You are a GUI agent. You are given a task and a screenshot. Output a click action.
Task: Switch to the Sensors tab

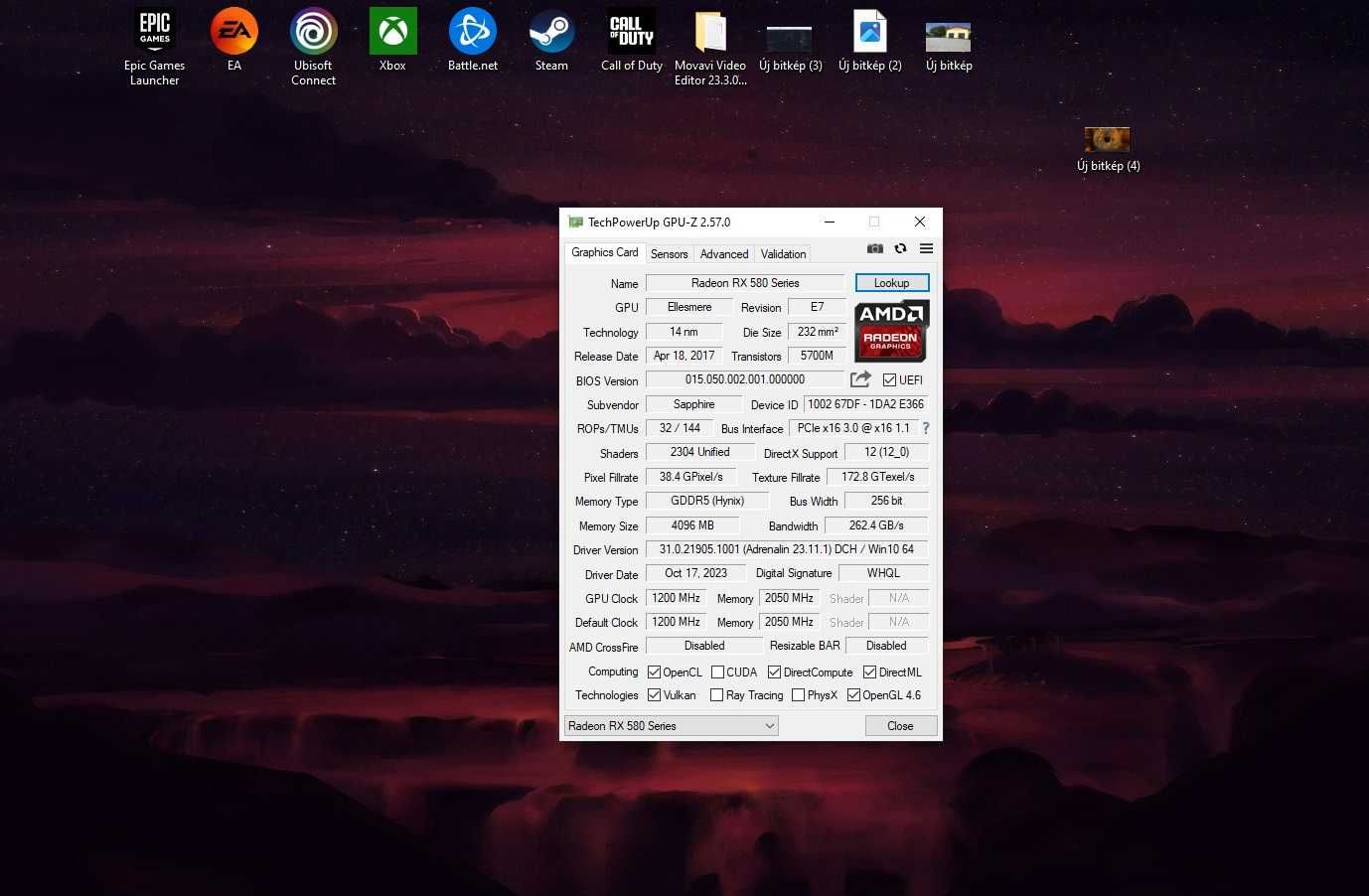(669, 254)
